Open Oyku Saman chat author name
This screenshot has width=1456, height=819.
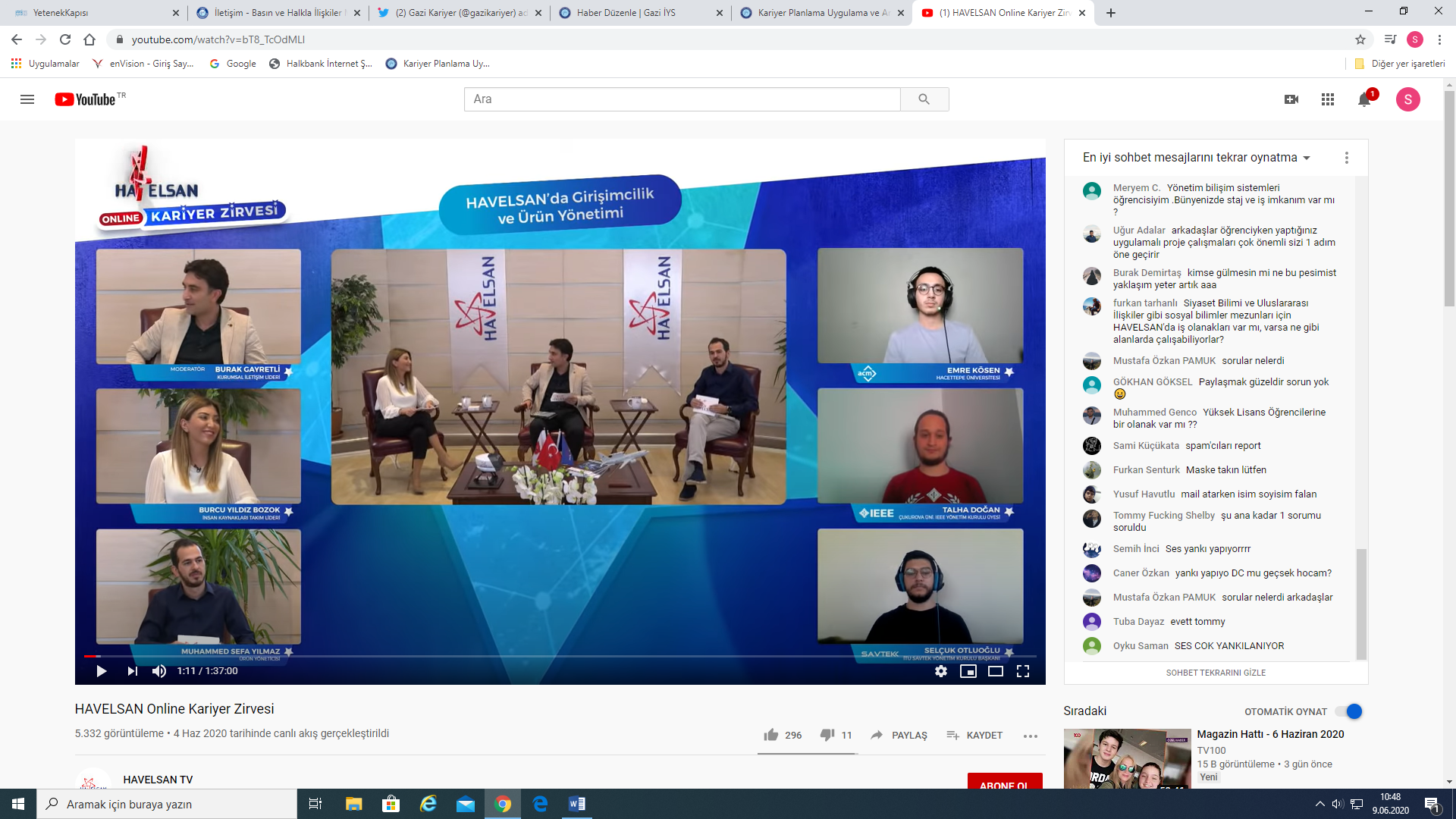(1141, 646)
